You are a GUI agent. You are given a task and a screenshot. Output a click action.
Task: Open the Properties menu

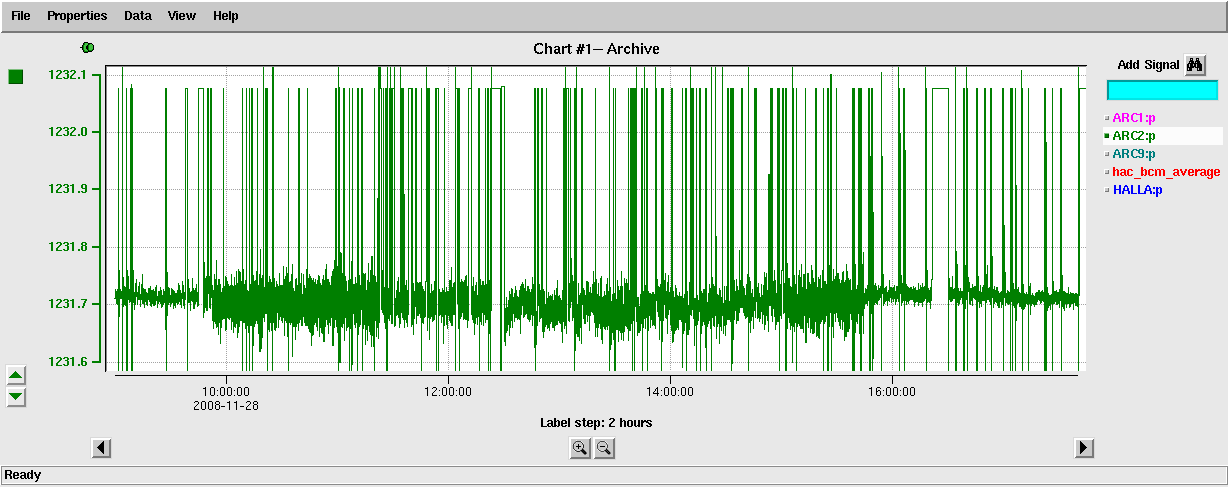(x=77, y=16)
